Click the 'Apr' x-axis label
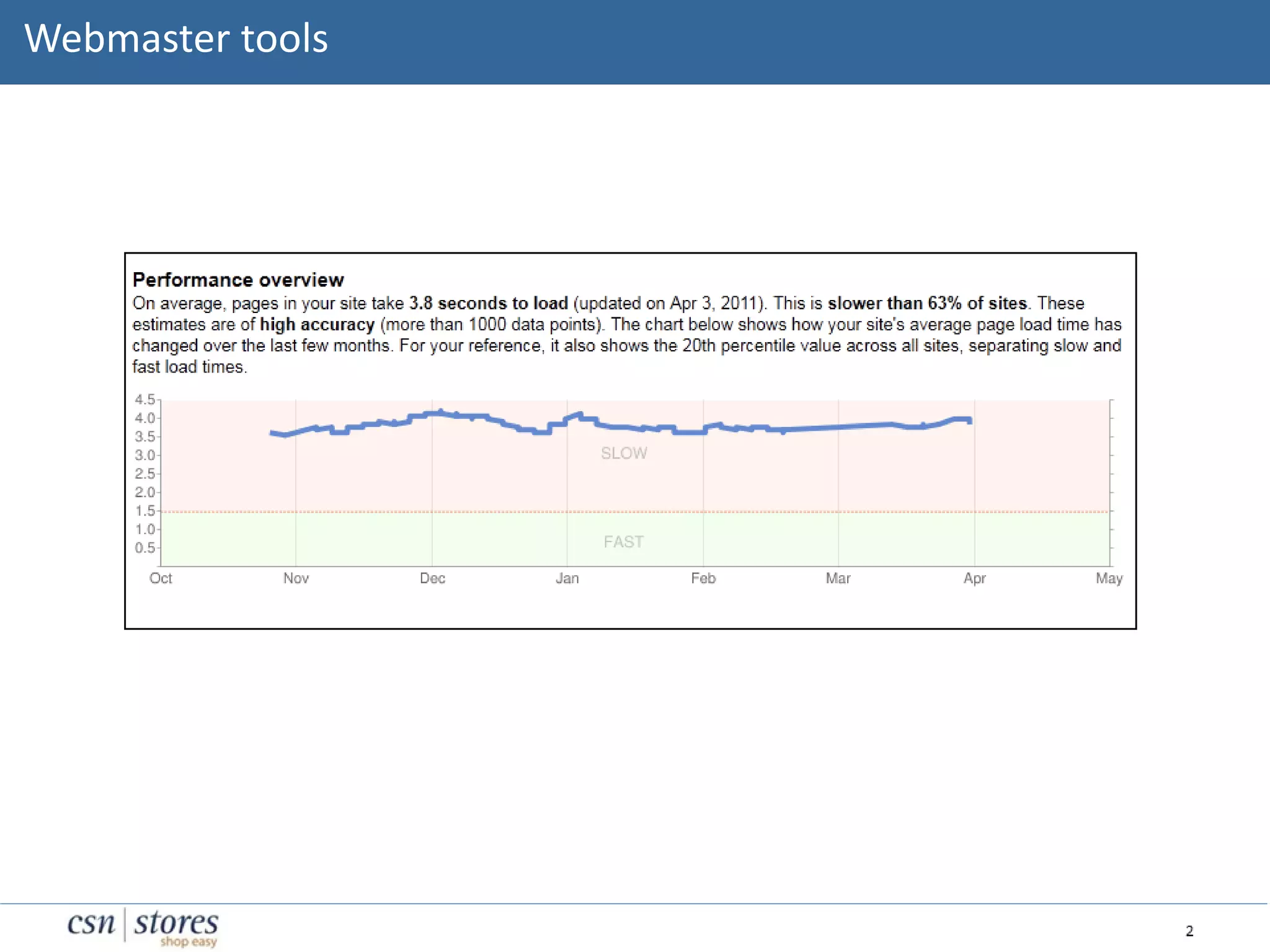The width and height of the screenshot is (1270, 952). (x=974, y=578)
